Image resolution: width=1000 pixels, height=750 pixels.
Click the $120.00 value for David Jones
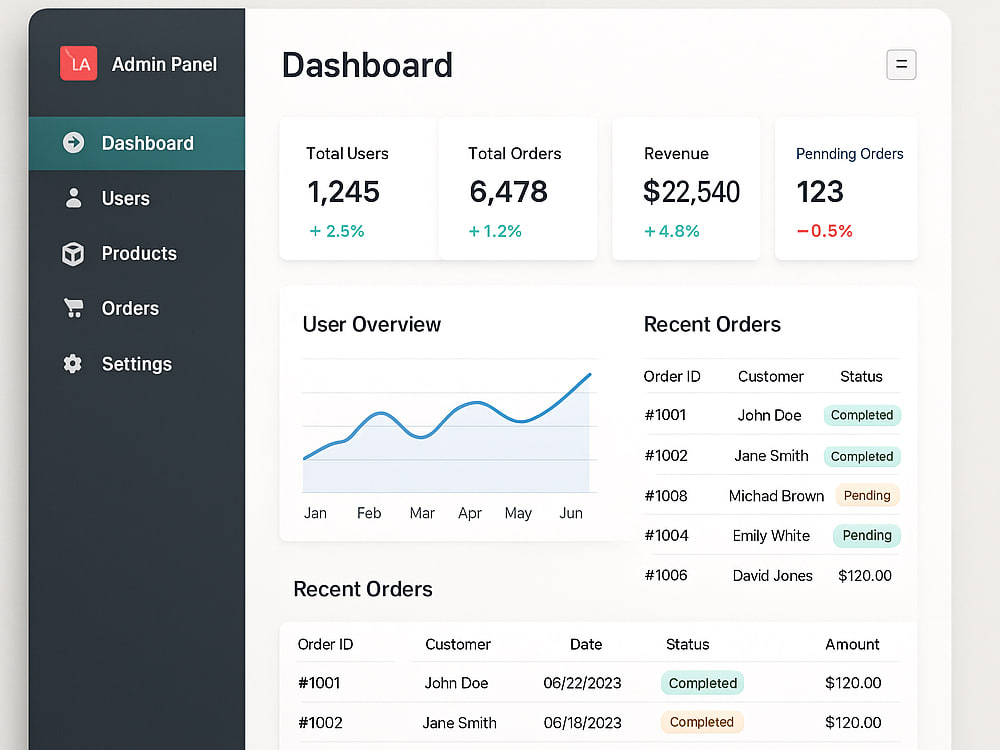(x=865, y=576)
